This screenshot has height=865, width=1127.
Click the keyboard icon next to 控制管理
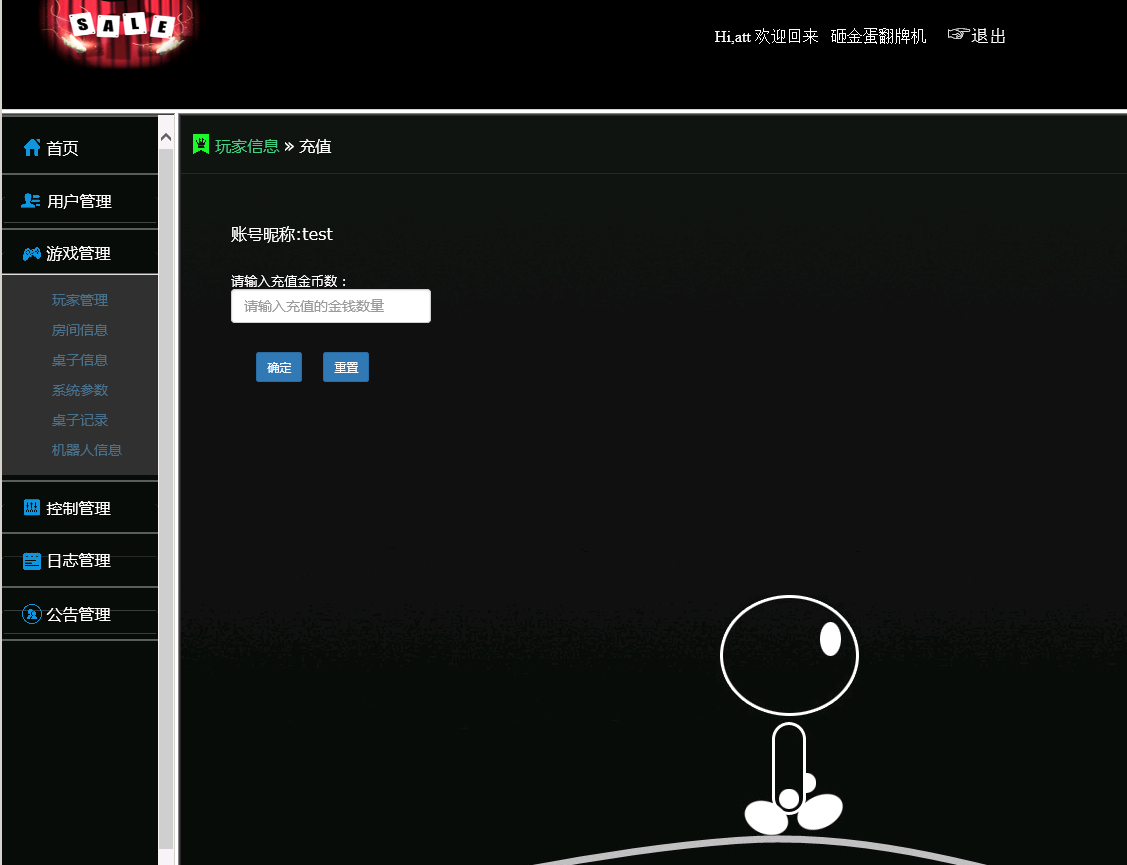tap(31, 507)
